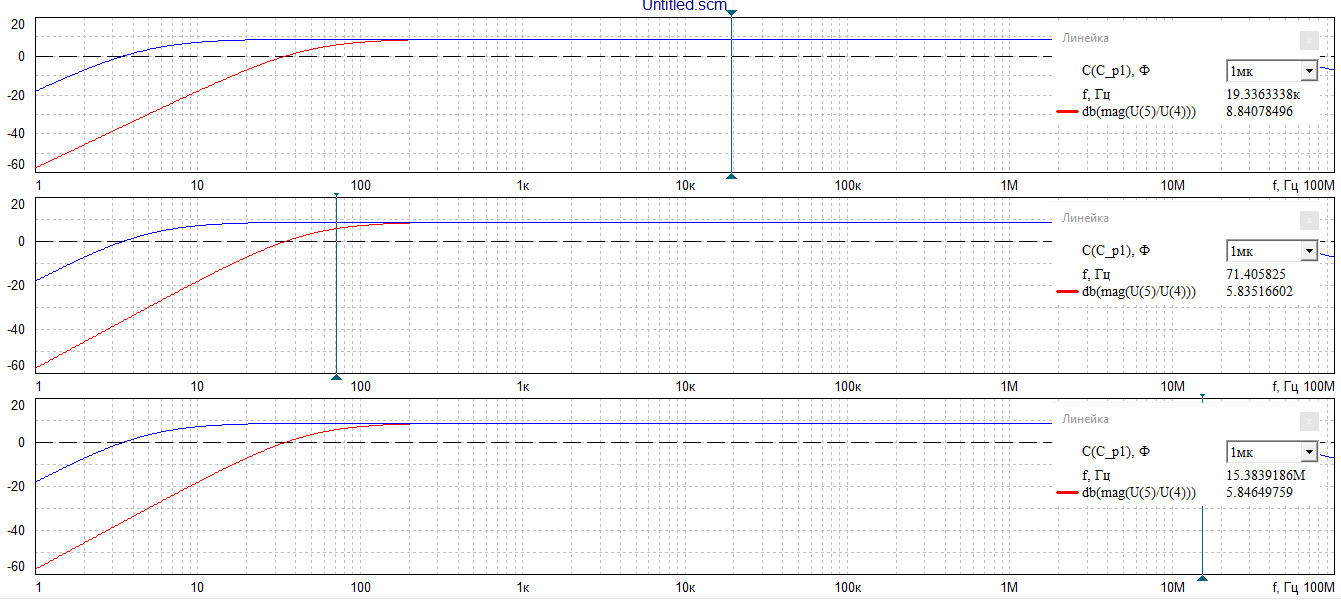The width and height of the screenshot is (1341, 600).
Task: Click the 10к axis tick in the middle plot
Action: click(685, 386)
